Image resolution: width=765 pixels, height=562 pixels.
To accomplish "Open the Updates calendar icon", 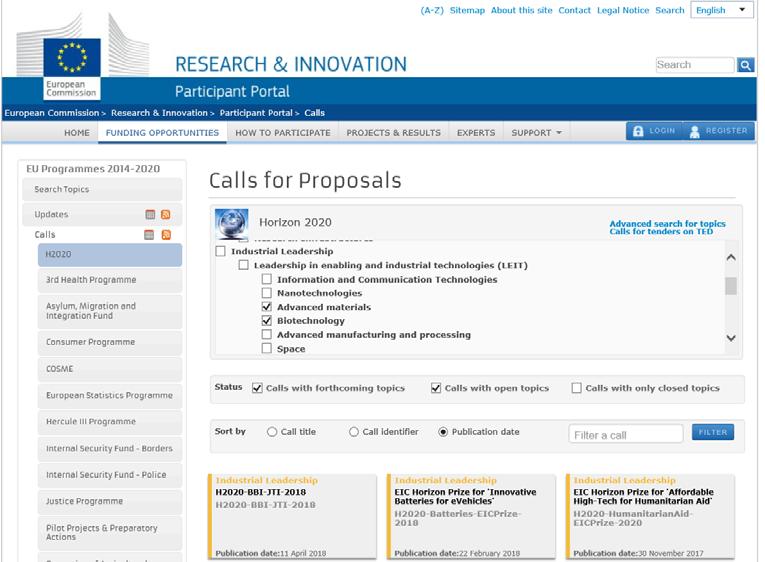I will click(x=150, y=214).
